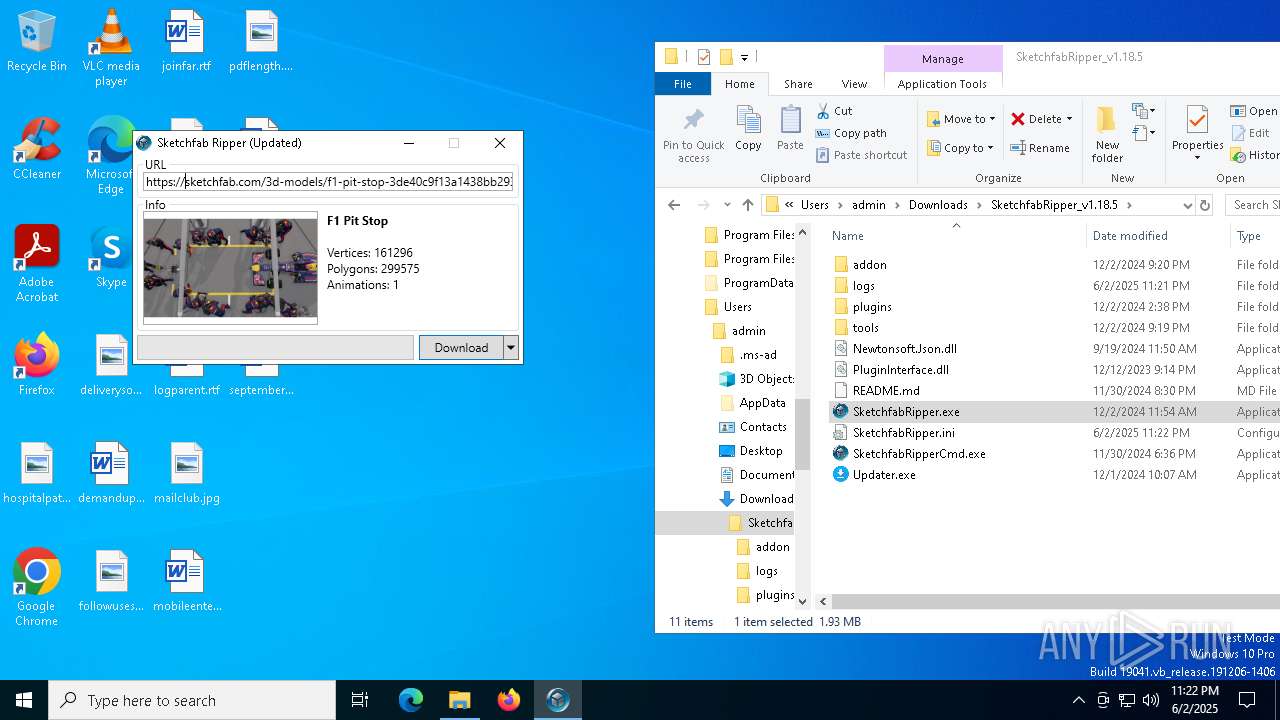Click the F1 Pit Stop model thumbnail
The image size is (1280, 720).
230,268
